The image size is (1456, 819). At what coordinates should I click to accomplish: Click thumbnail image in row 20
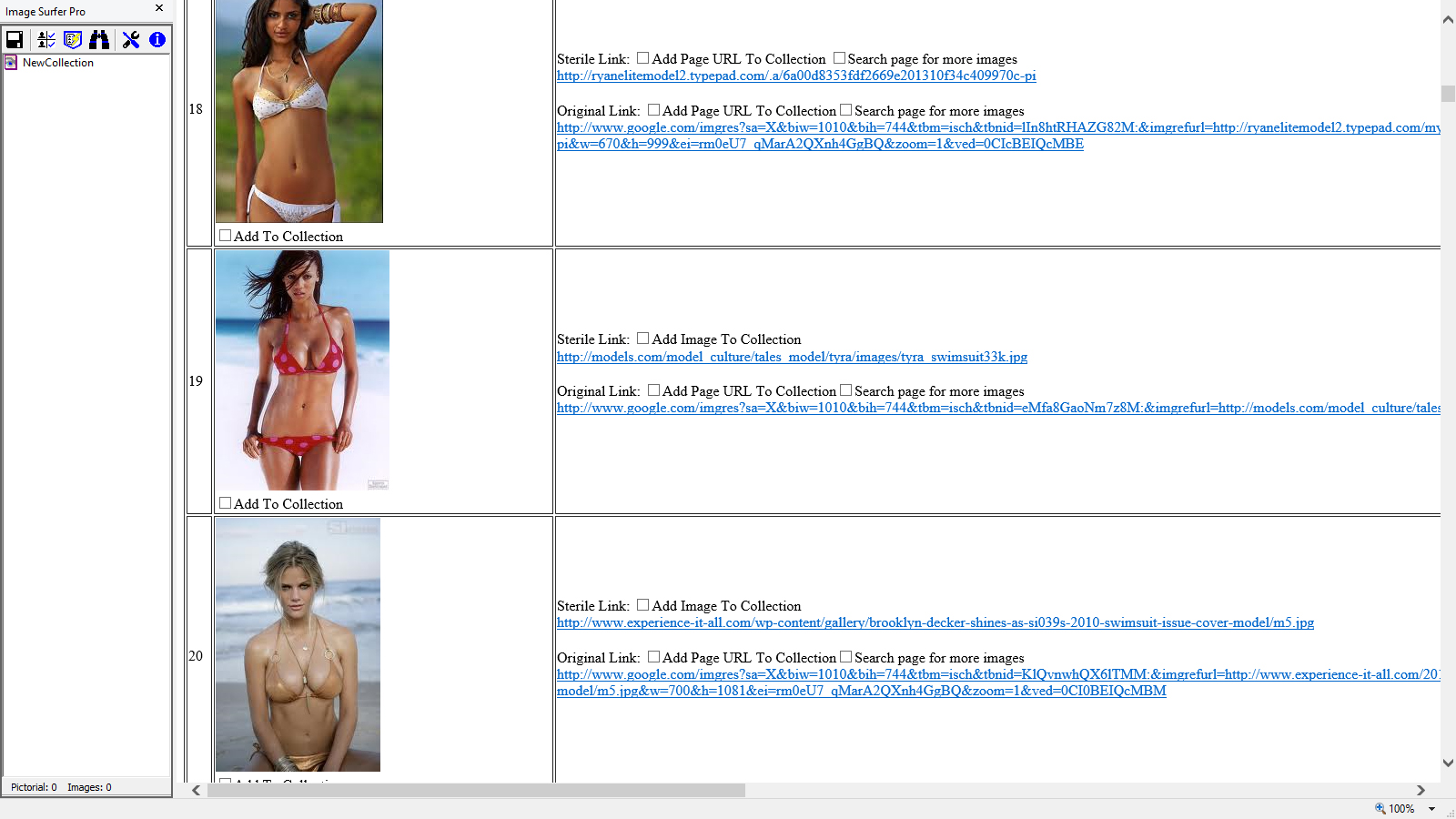click(298, 645)
